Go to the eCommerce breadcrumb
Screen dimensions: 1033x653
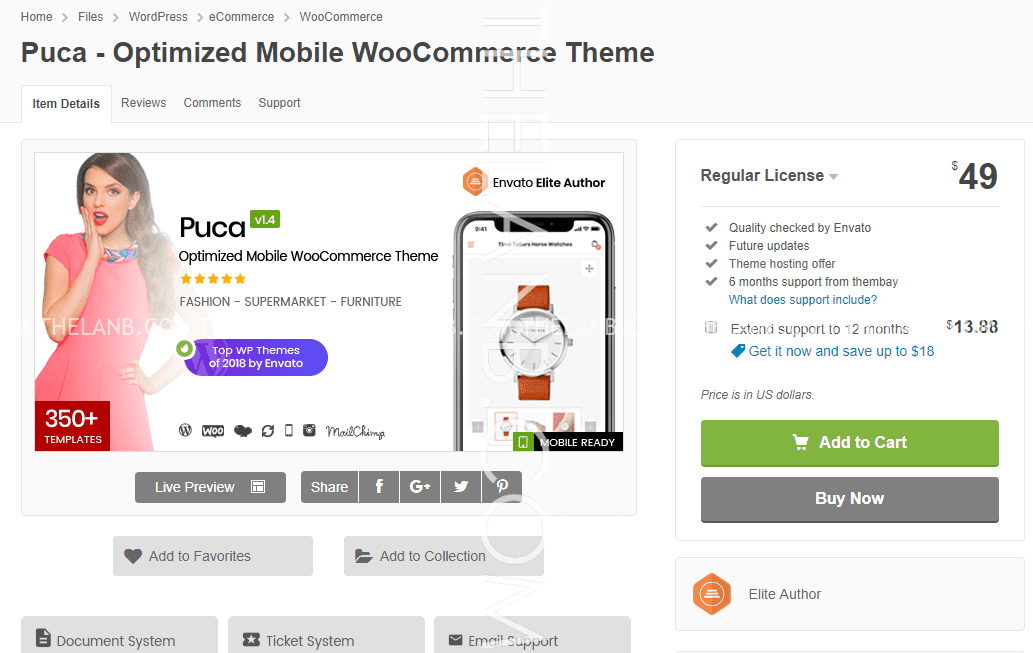[x=241, y=16]
